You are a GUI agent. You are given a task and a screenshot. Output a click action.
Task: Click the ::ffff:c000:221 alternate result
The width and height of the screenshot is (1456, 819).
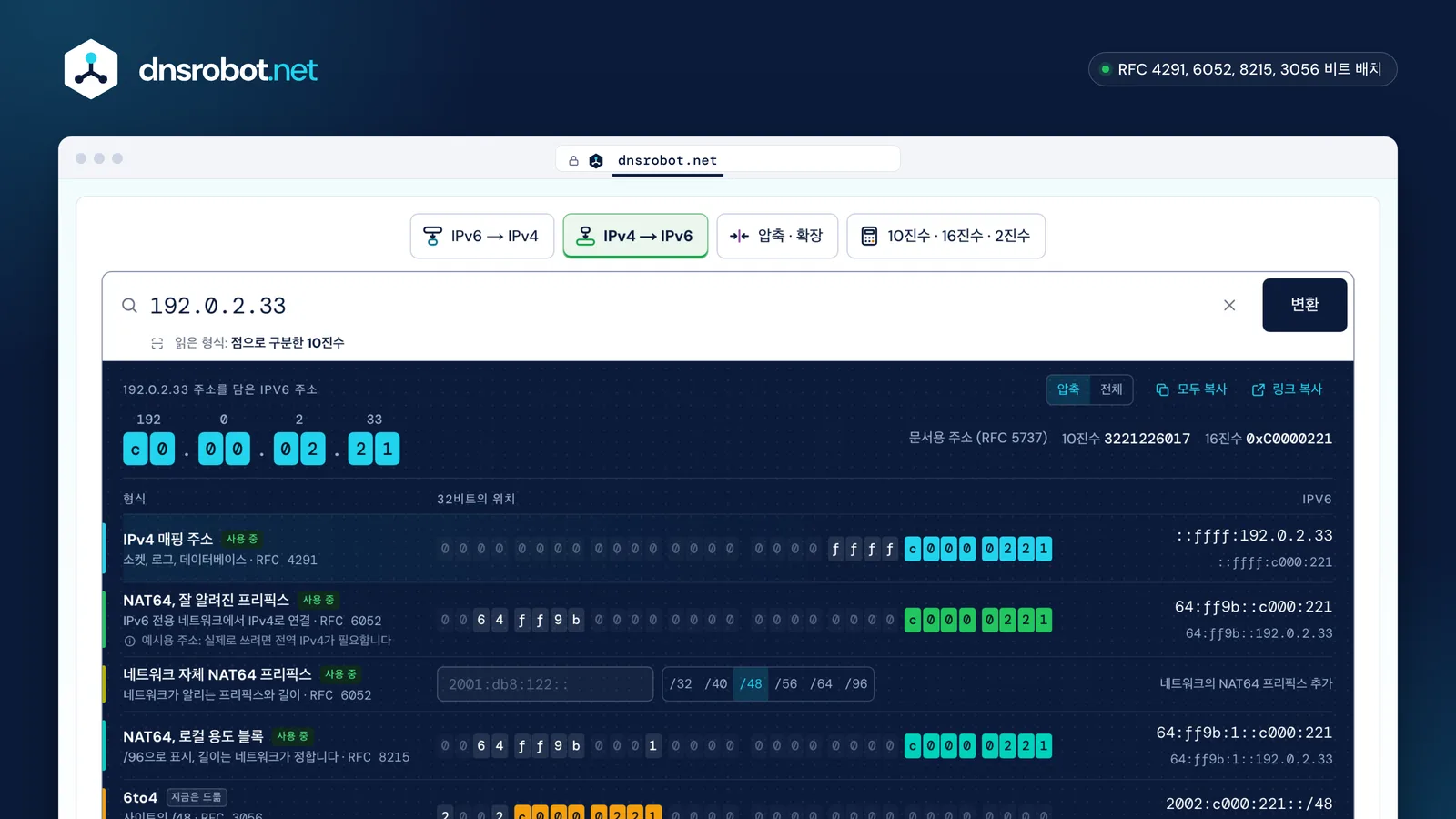[1275, 562]
